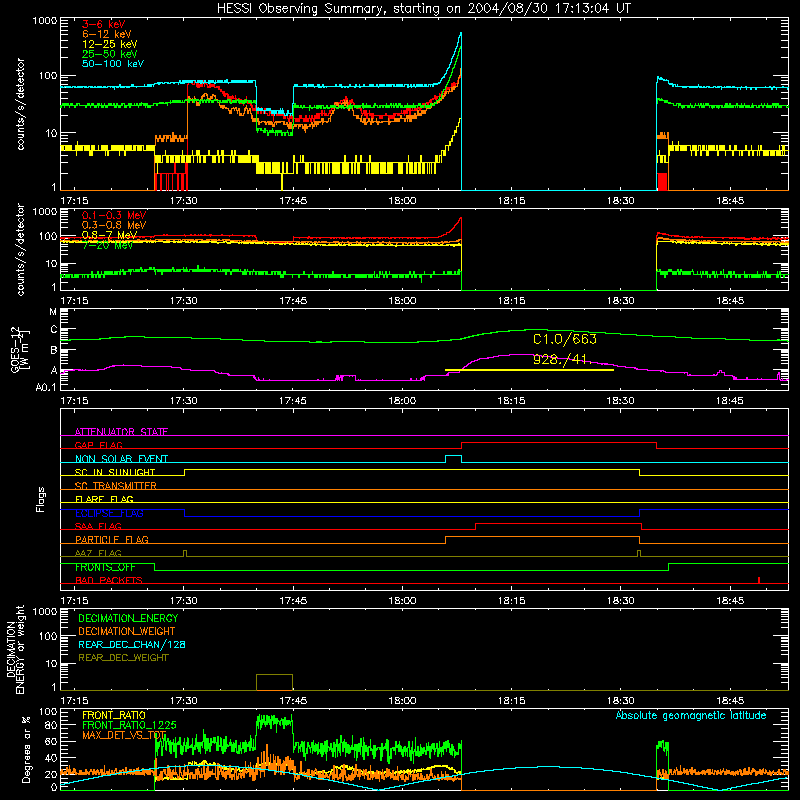Select the ECLIPSE_FLAG label

(x=109, y=513)
